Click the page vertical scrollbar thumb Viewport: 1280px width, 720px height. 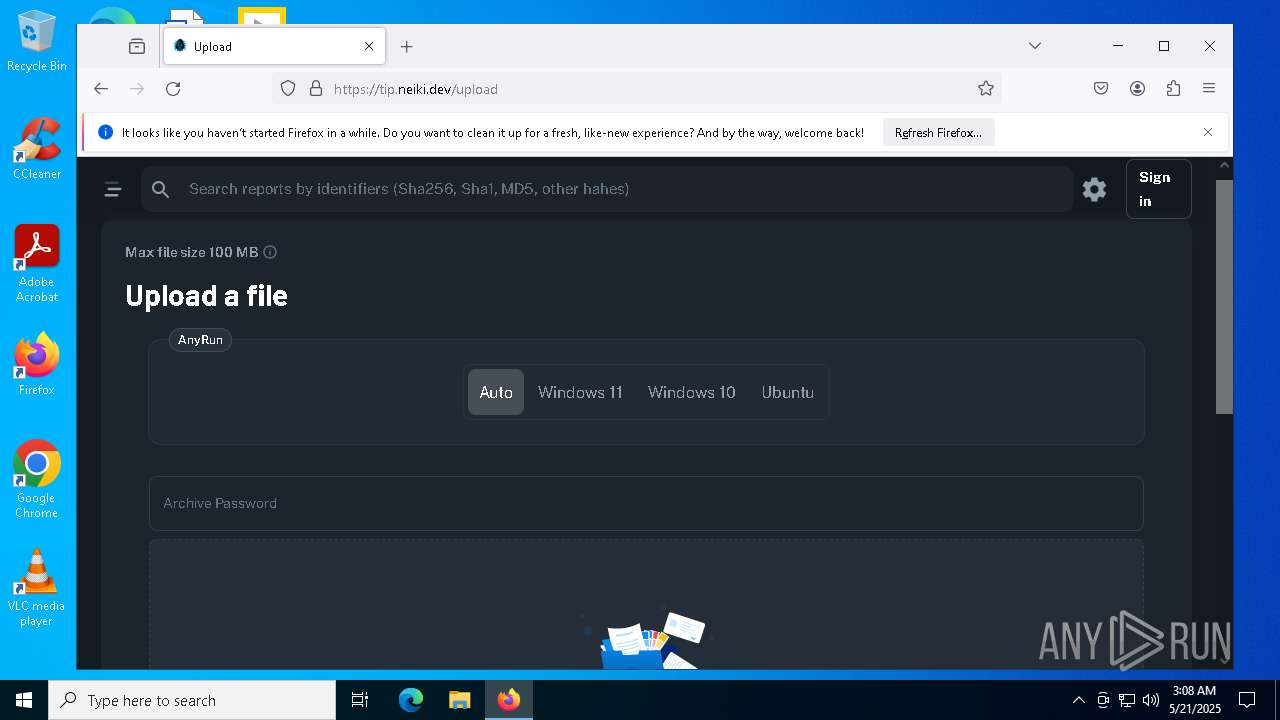(x=1224, y=297)
